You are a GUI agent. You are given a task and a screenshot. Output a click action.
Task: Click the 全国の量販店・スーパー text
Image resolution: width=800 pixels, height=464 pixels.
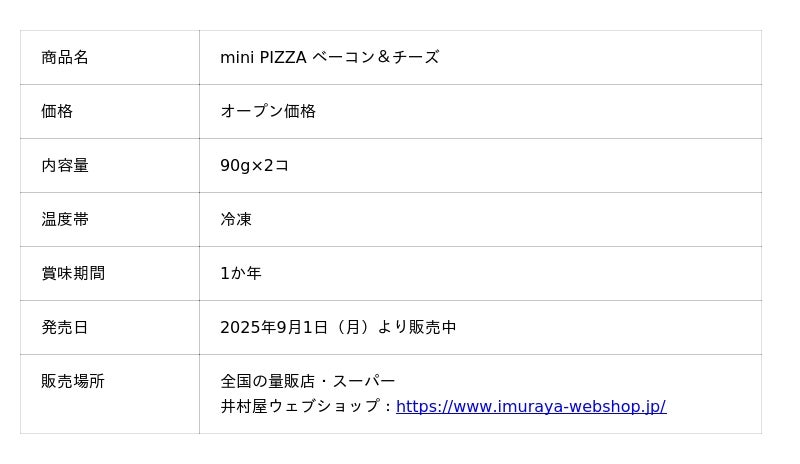click(308, 381)
